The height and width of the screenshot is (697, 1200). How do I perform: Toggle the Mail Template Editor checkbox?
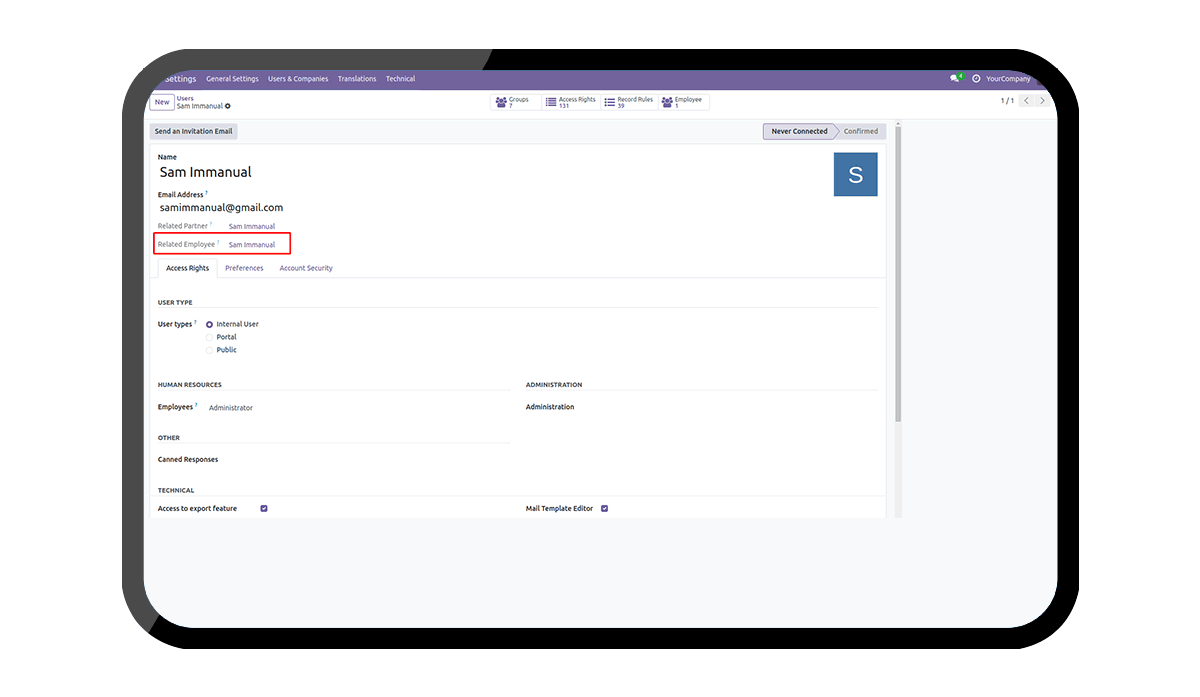[x=604, y=509]
